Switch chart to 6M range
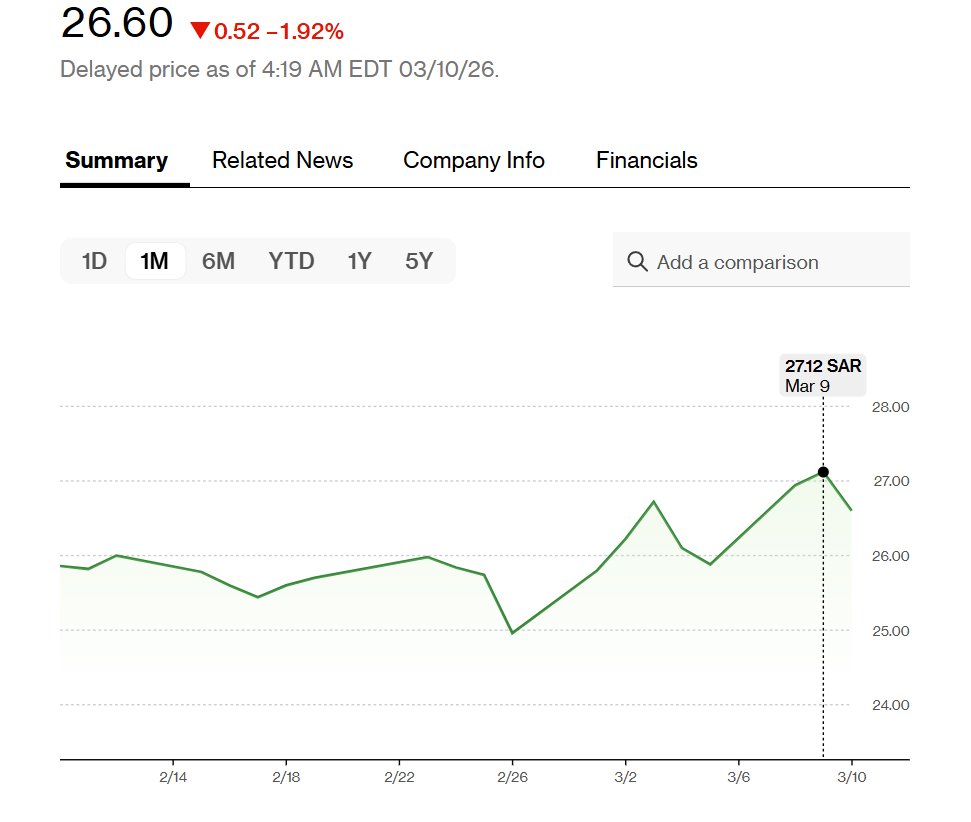Screen dimensions: 971x822 point(218,261)
